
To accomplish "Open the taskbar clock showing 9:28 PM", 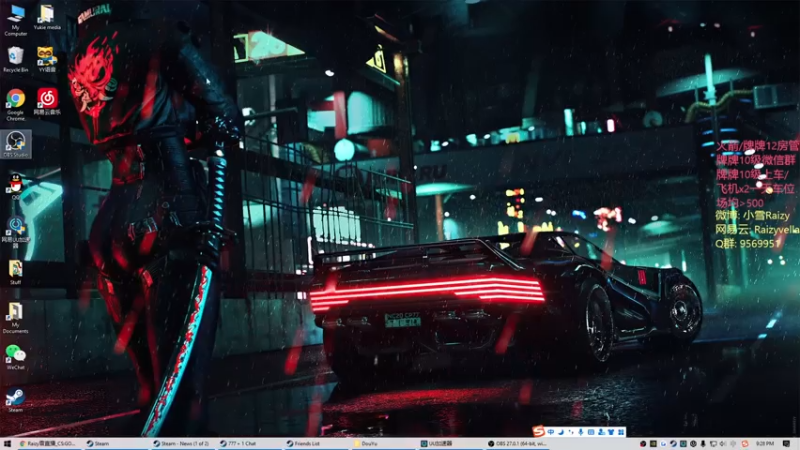I will 765,444.
